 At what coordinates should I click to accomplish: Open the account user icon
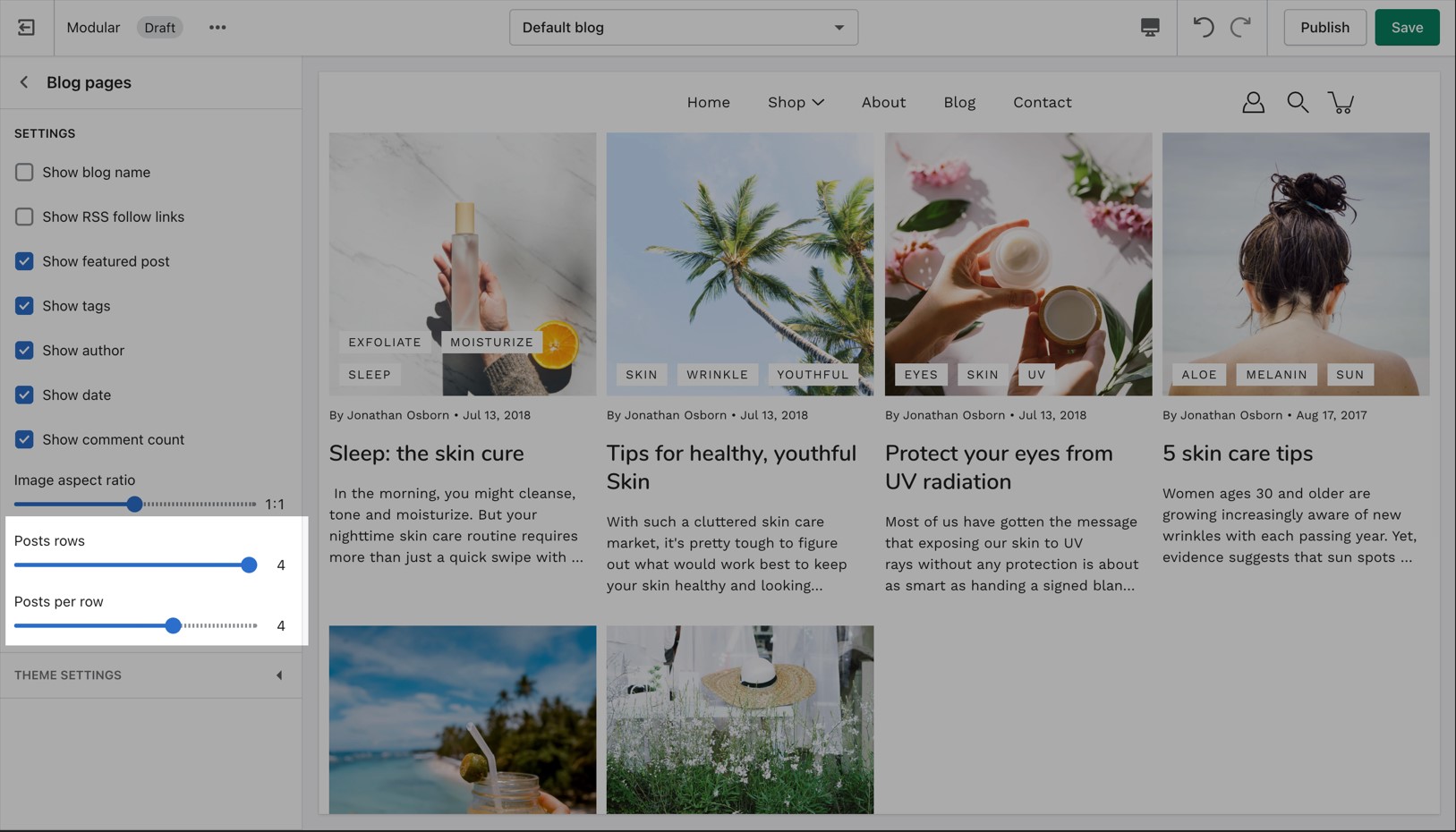coord(1253,103)
